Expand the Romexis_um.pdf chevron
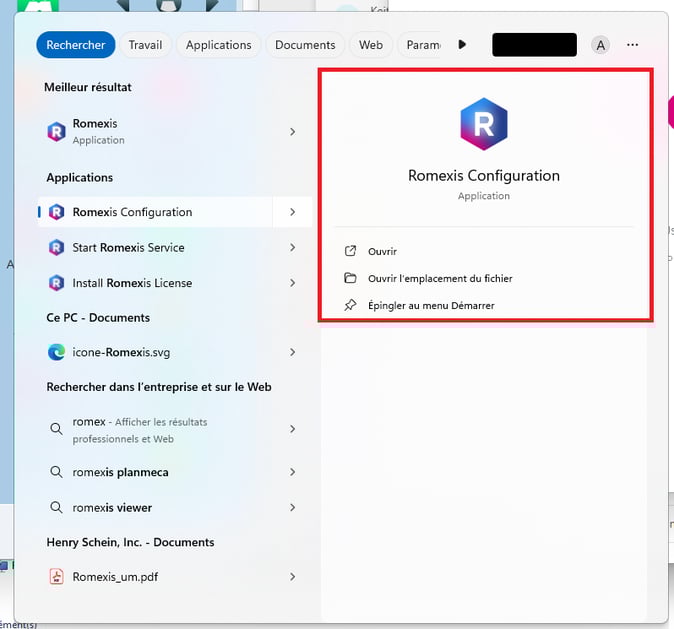 [293, 577]
